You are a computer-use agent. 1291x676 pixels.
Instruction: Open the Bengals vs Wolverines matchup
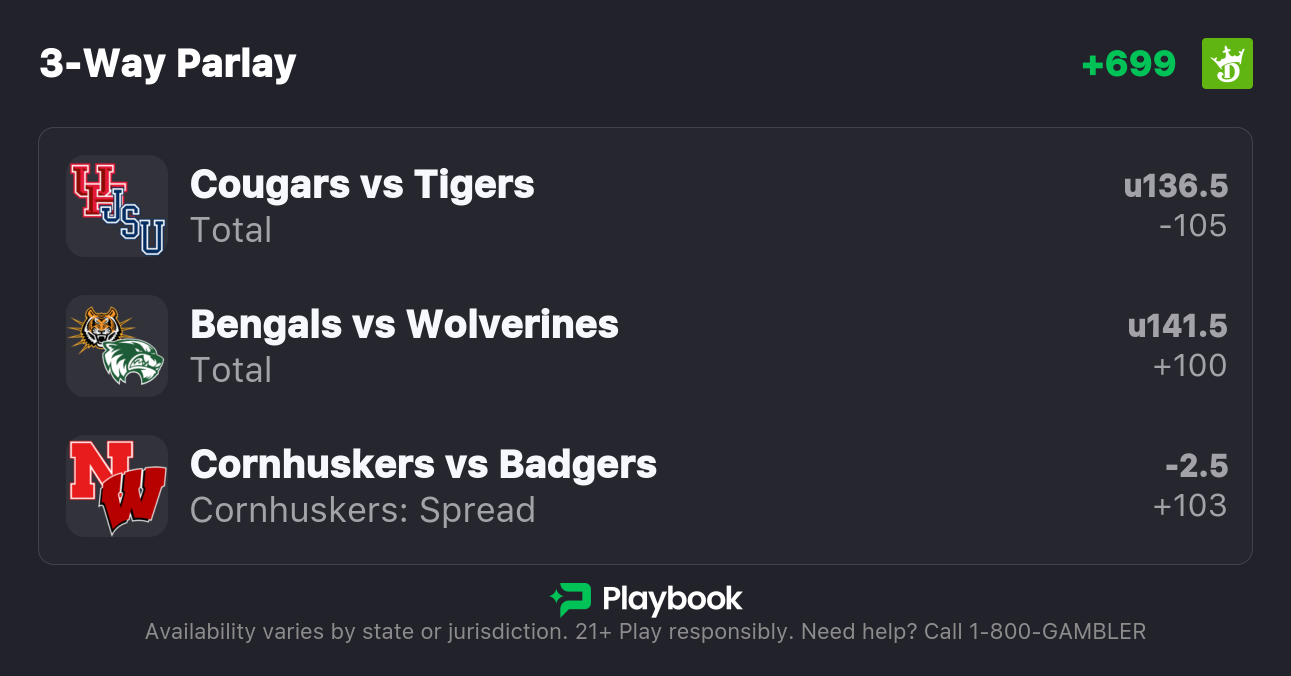coord(404,325)
